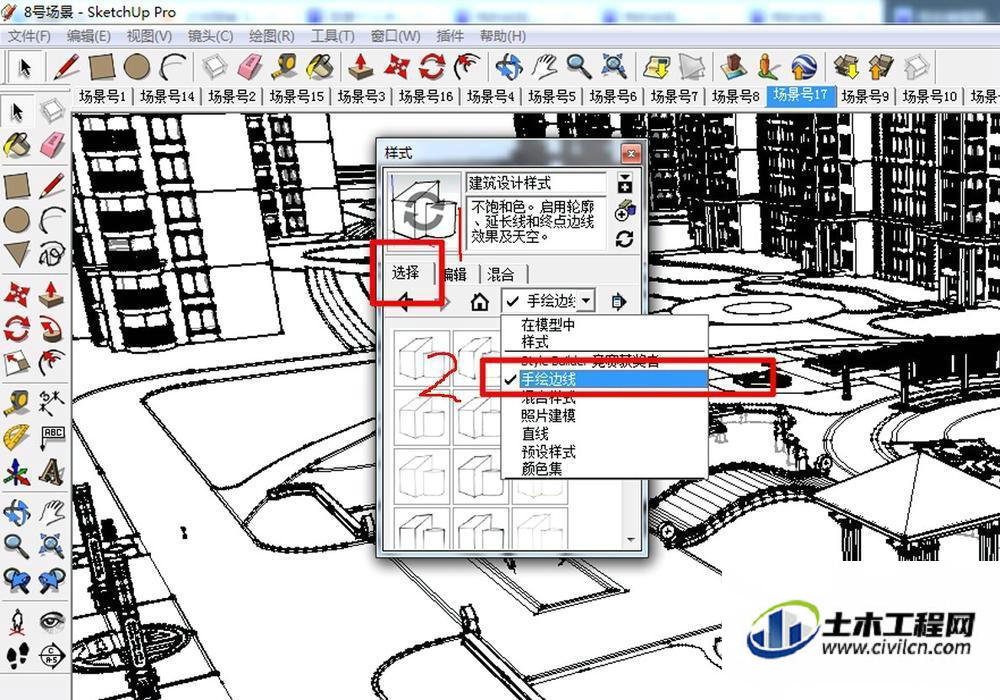Image resolution: width=1000 pixels, height=700 pixels.
Task: Choose the 3D Text tool
Action: point(52,473)
